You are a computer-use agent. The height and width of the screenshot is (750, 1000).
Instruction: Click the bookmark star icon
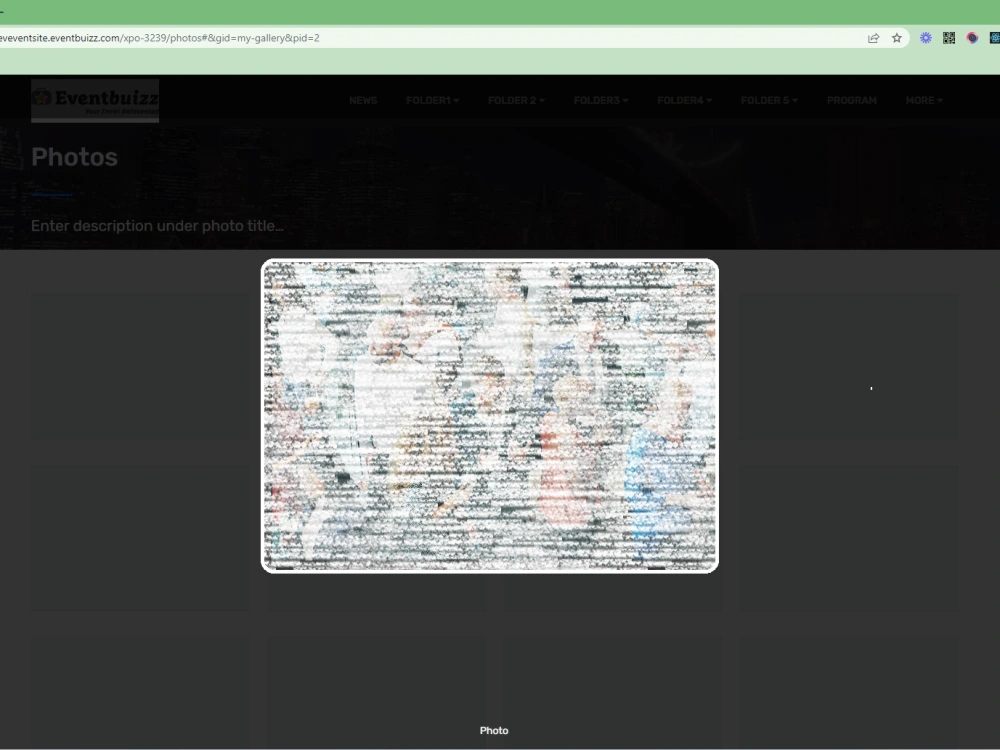(897, 38)
